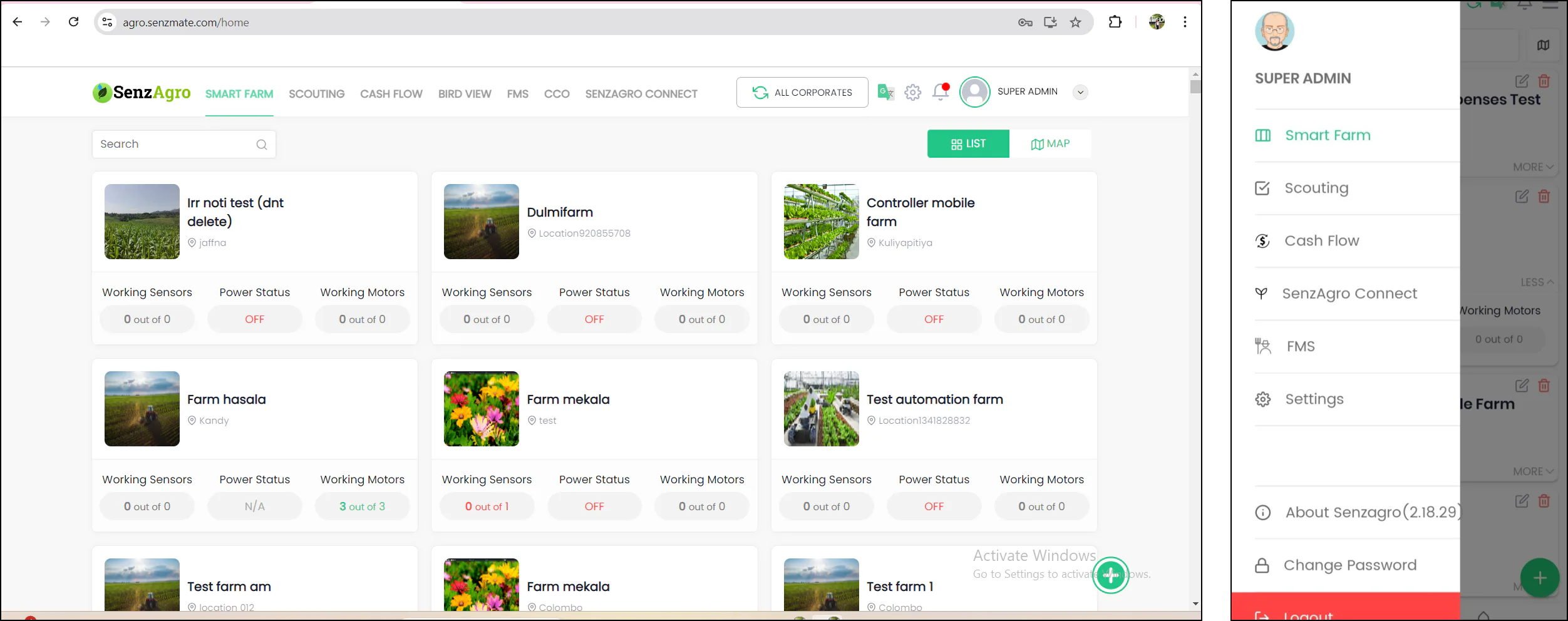Open the BIRD VIEW tab
The height and width of the screenshot is (621, 1568).
[465, 94]
